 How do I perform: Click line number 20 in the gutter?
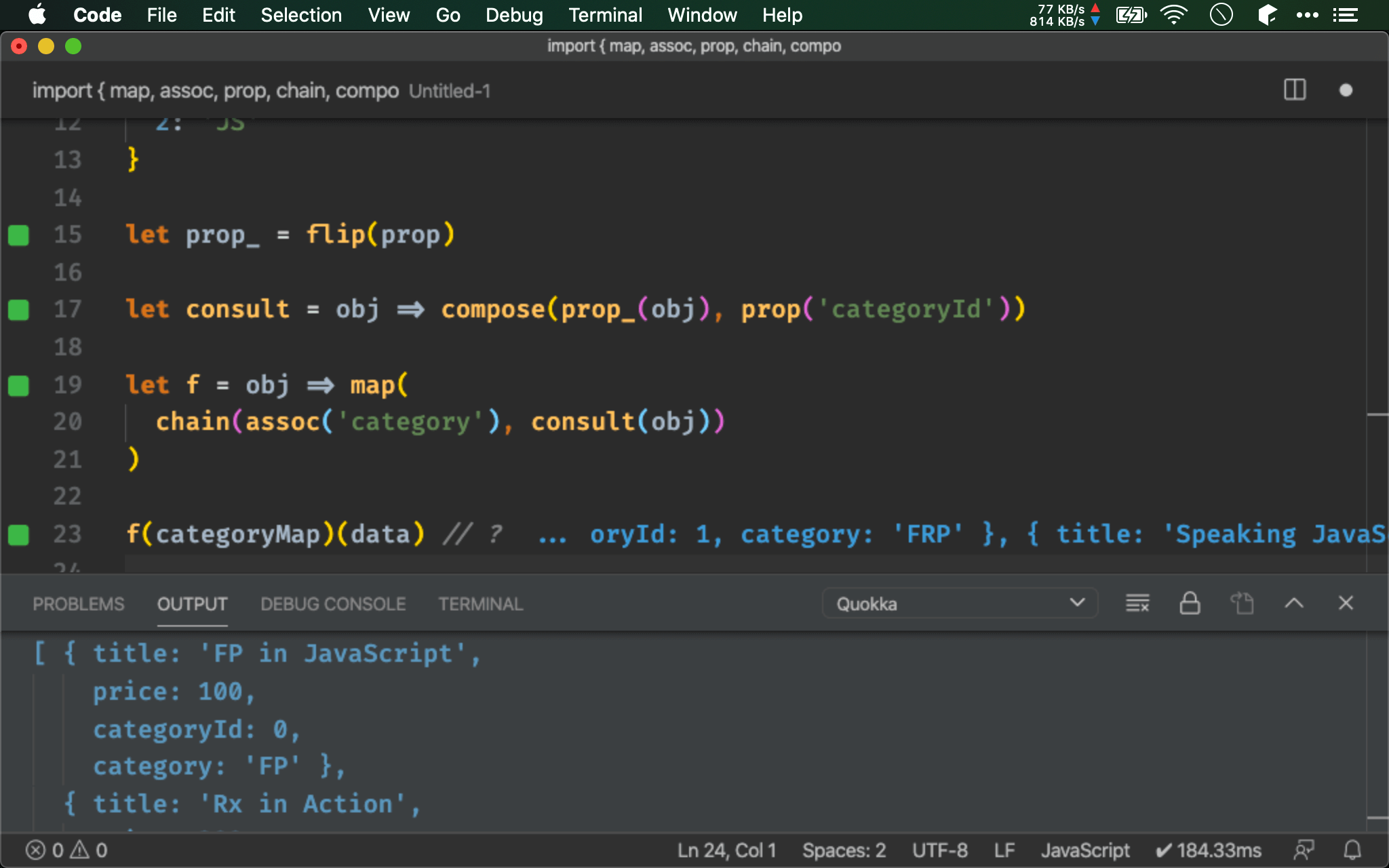click(x=67, y=422)
